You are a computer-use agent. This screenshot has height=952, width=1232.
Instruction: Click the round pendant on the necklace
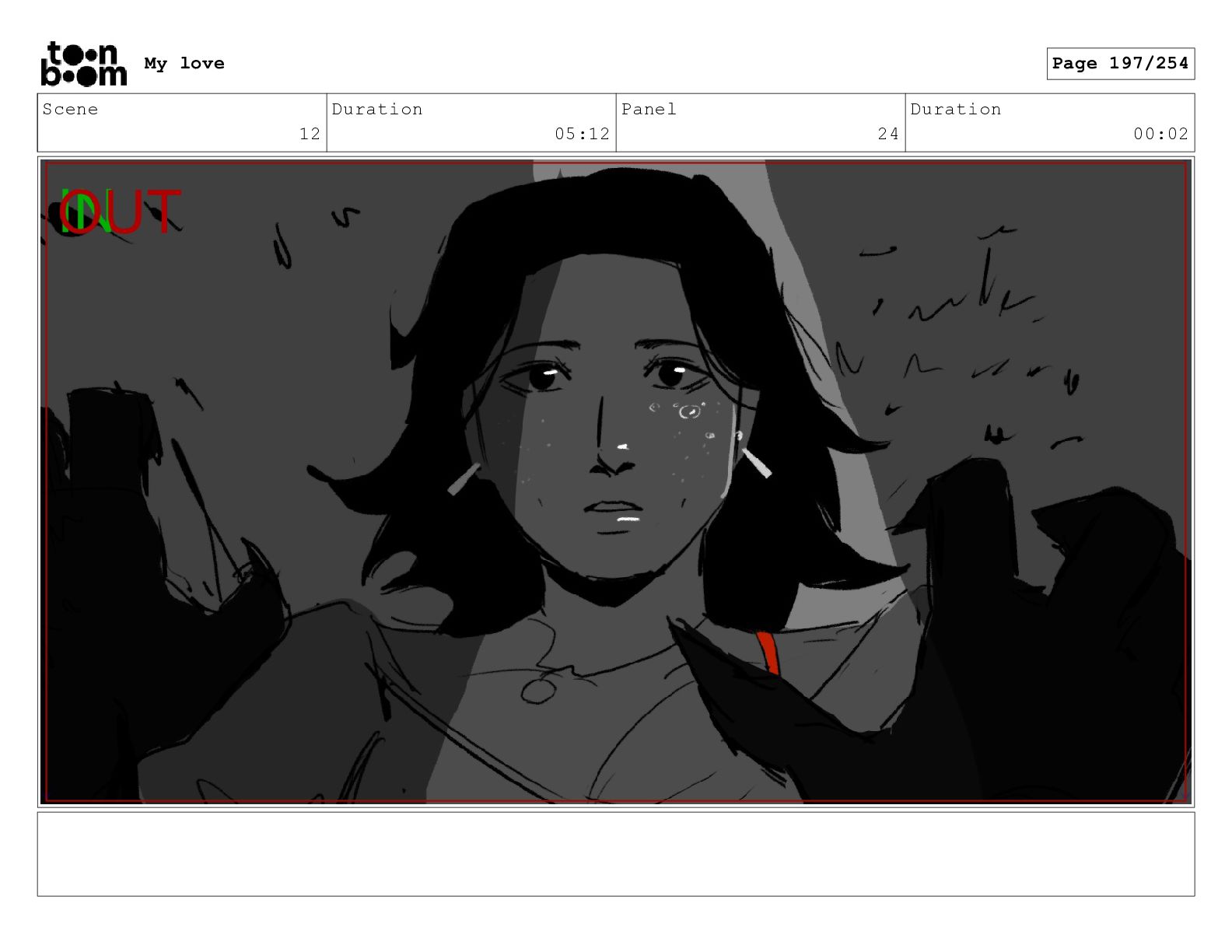point(537,689)
